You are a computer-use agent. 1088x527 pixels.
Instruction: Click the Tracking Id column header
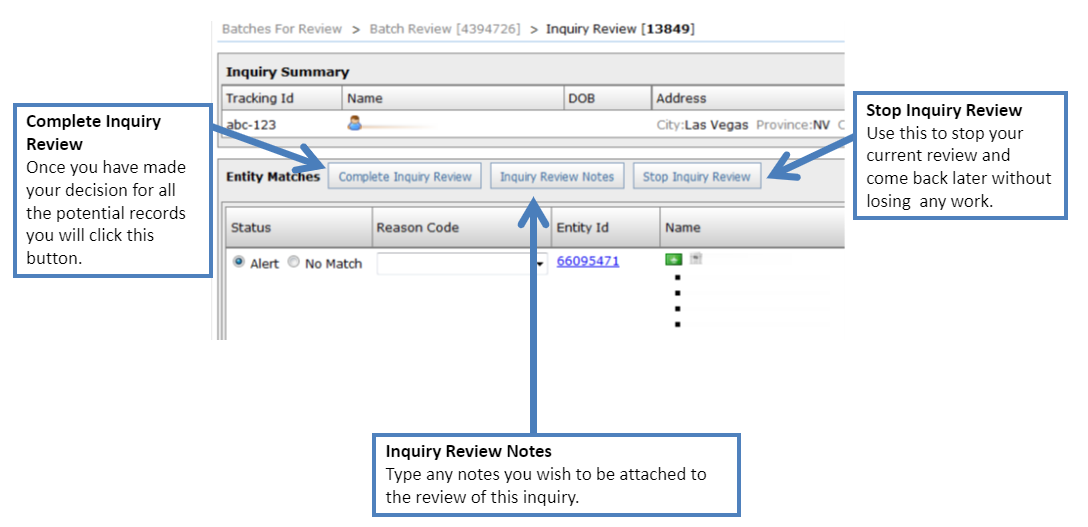282,98
